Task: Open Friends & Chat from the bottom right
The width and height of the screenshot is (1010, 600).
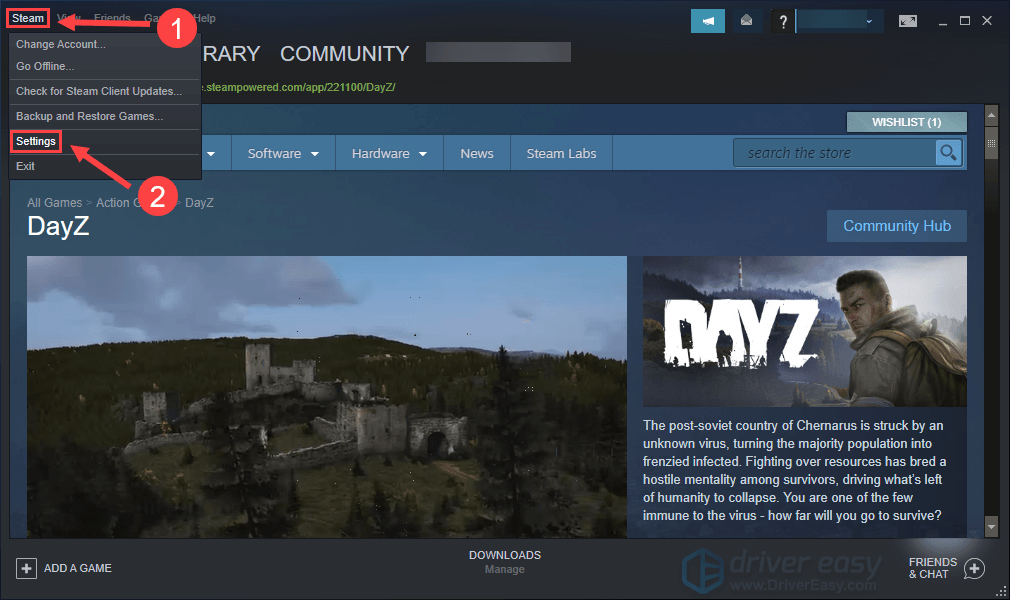Action: (x=935, y=567)
